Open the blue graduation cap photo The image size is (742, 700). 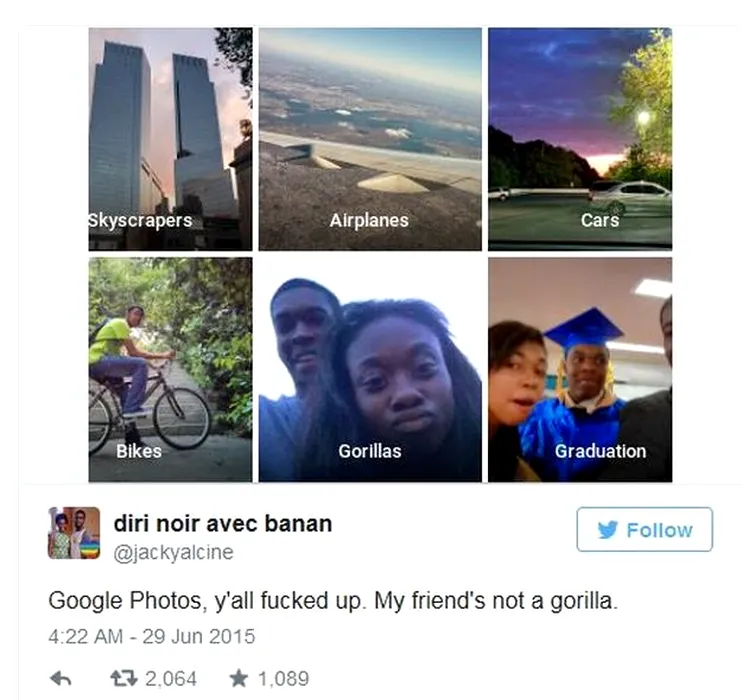[580, 370]
